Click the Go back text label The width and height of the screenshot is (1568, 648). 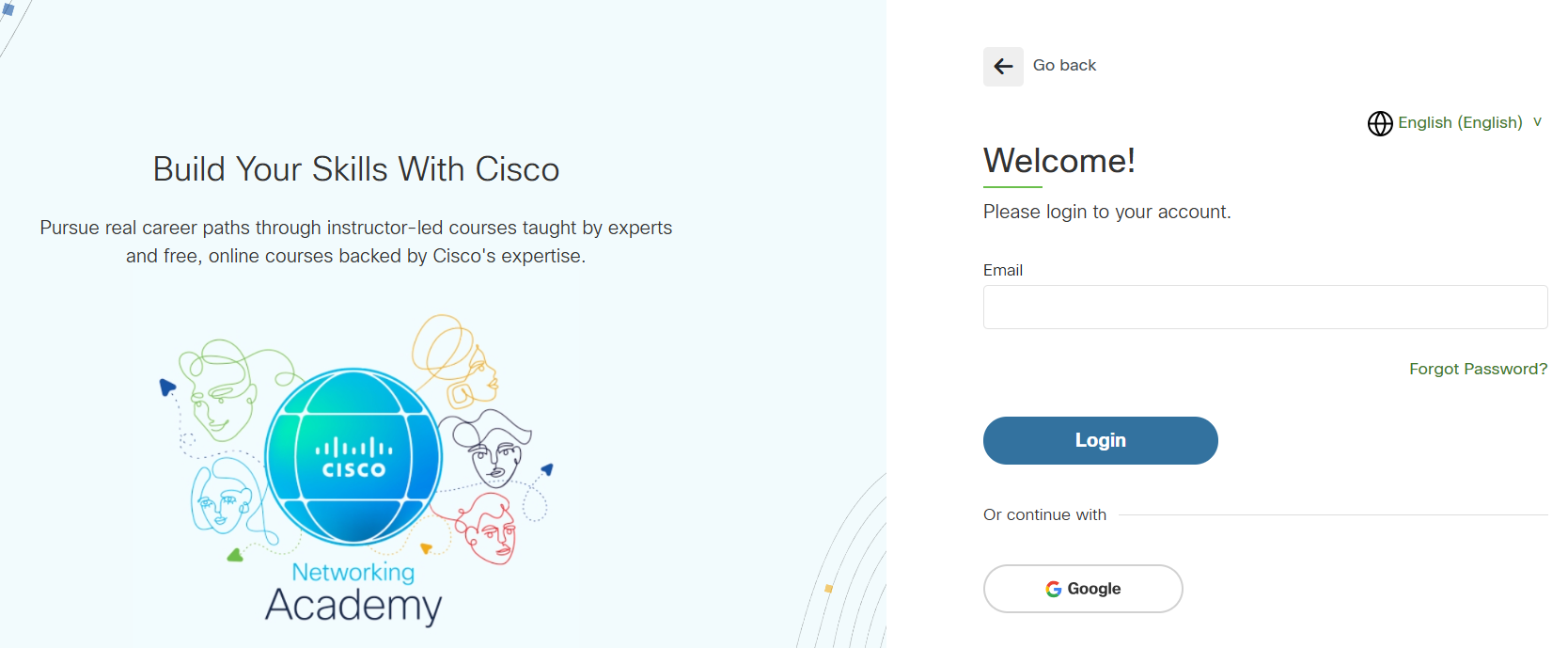click(x=1064, y=66)
